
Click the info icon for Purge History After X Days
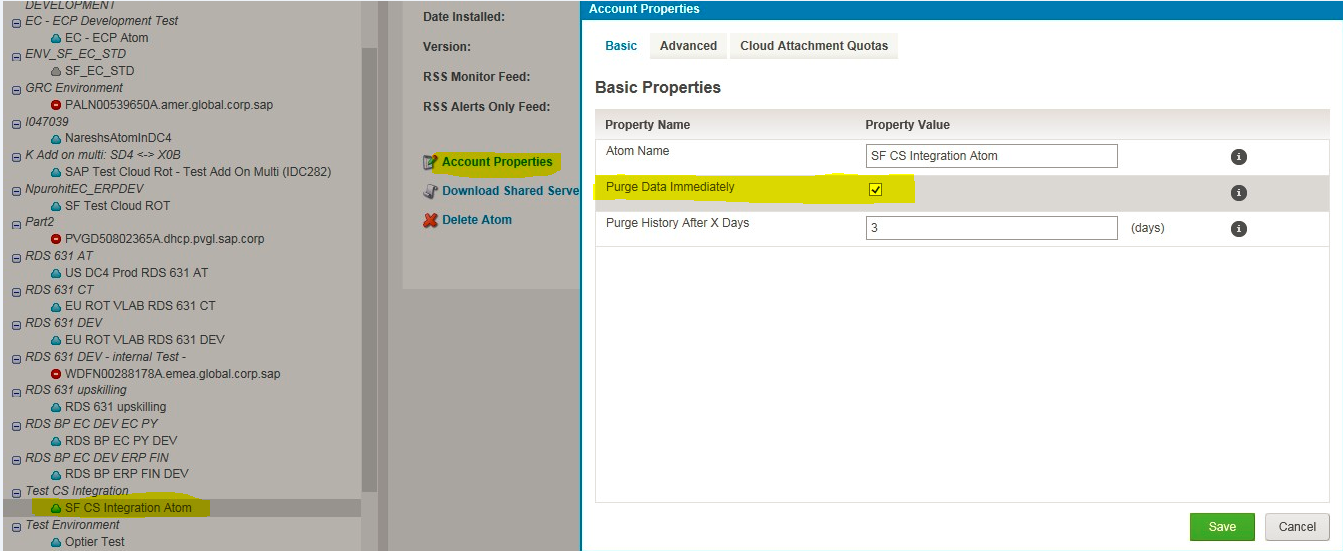point(1238,229)
